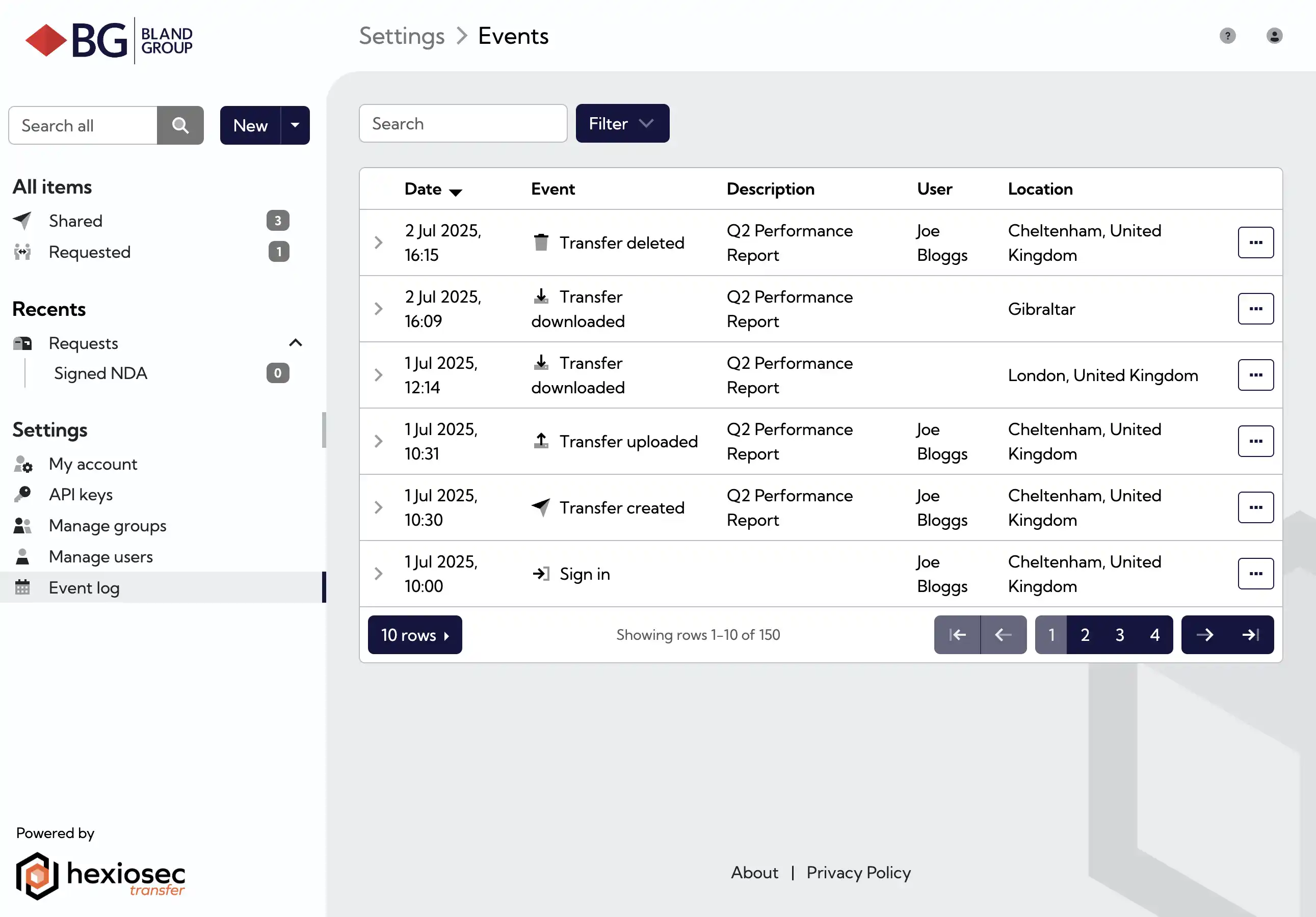Select the Shared items icon in sidebar
The image size is (1316, 917).
click(x=23, y=221)
